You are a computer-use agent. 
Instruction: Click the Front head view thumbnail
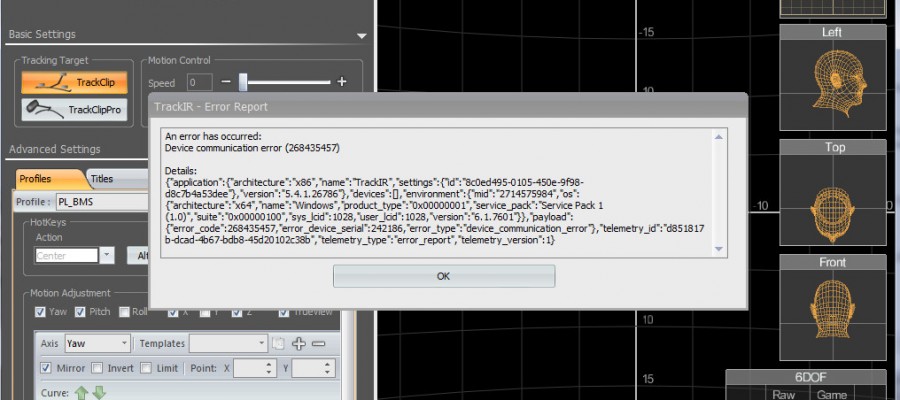(832, 308)
